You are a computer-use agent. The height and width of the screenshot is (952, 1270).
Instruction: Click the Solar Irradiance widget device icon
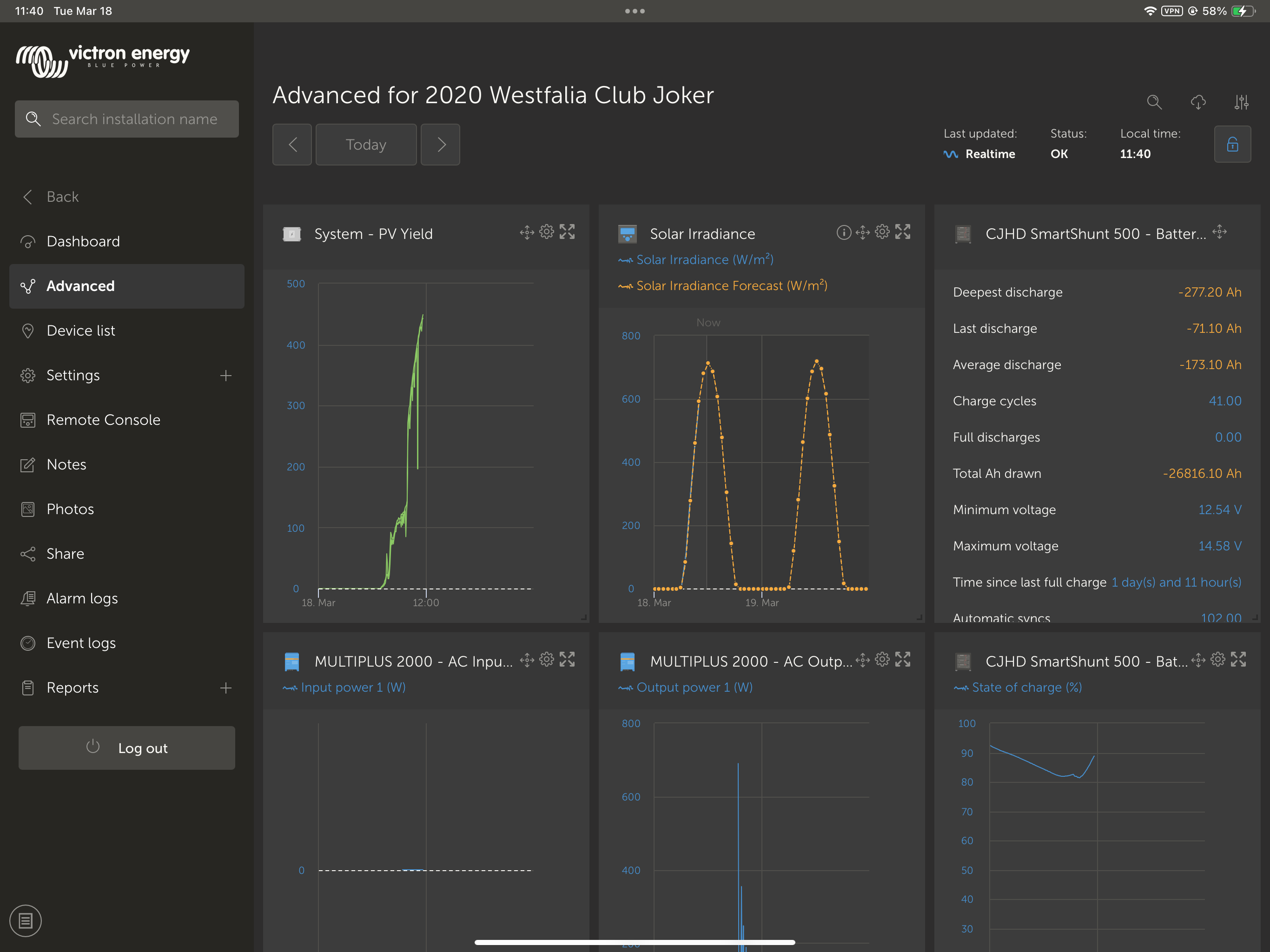[628, 234]
